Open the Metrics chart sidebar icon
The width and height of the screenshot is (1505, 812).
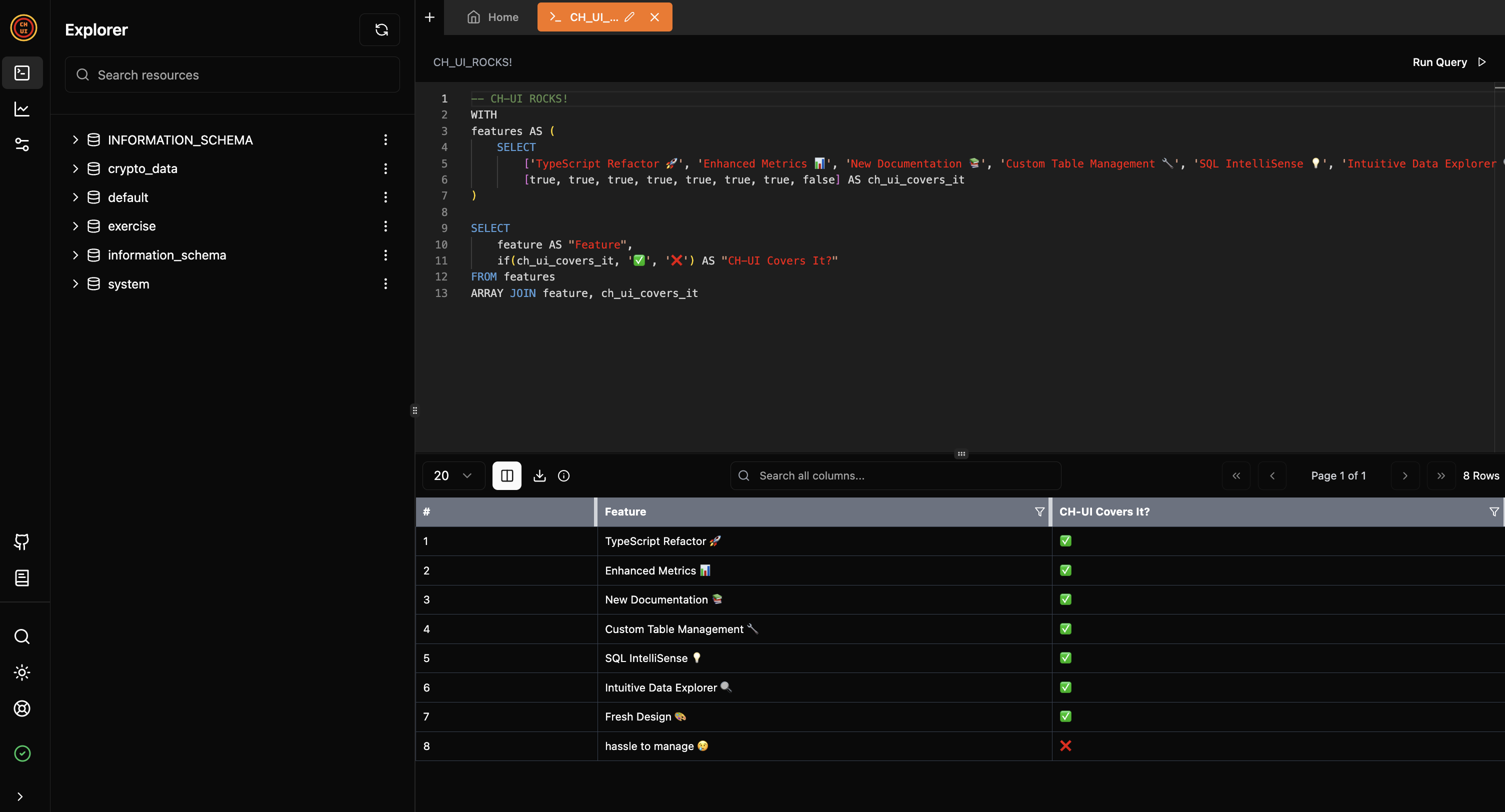click(21, 108)
